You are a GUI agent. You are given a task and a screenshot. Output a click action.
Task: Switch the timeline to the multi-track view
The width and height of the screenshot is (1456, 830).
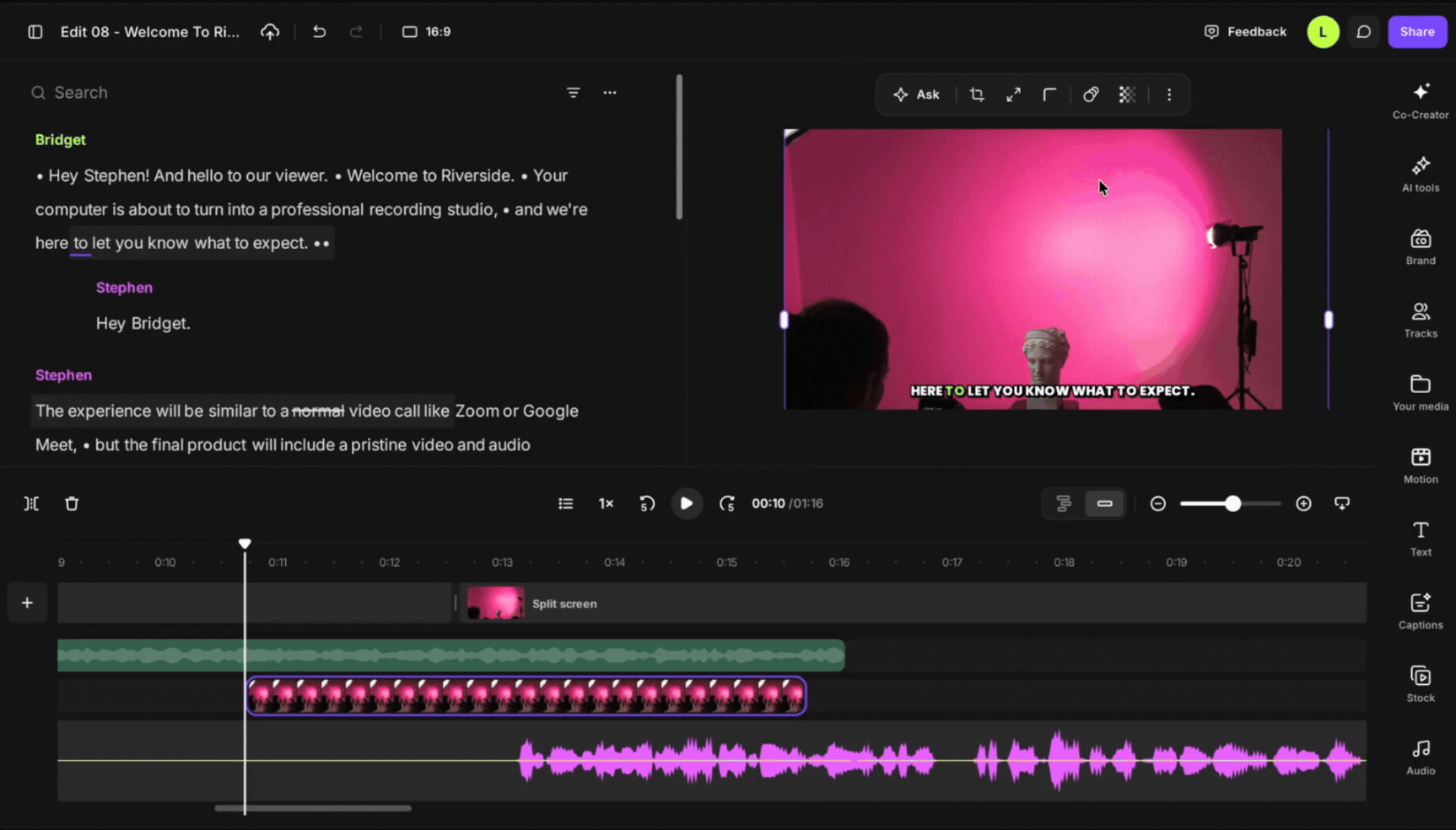1064,504
